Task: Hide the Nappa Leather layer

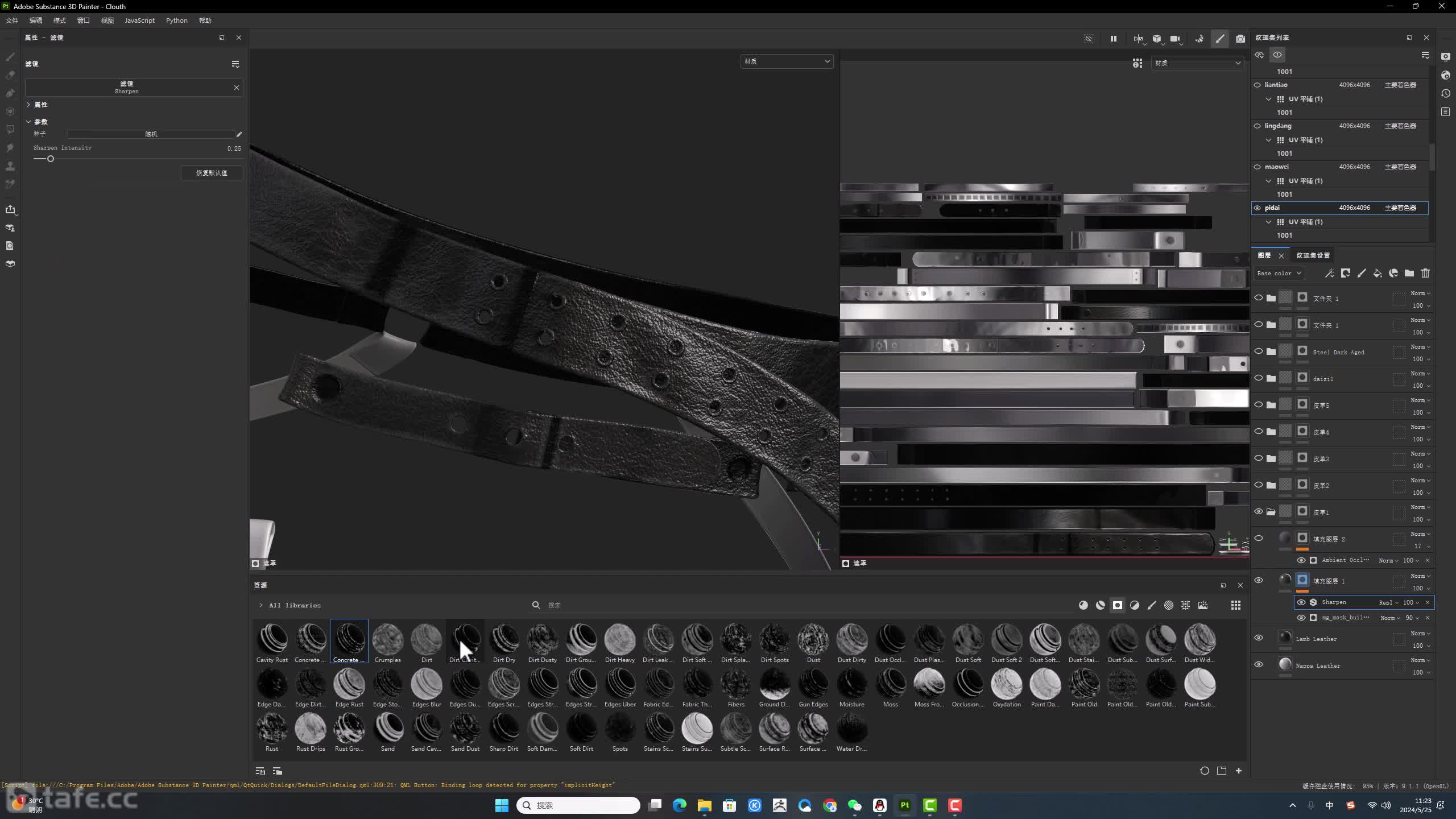Action: coord(1258,664)
